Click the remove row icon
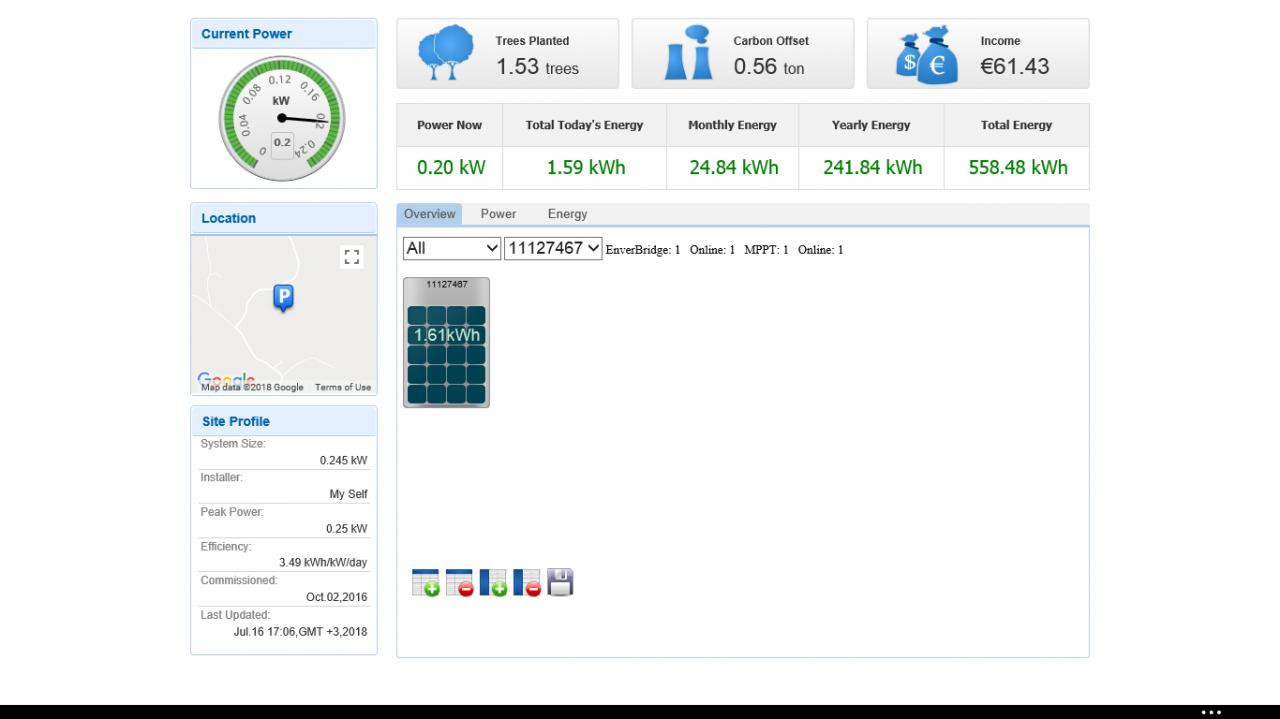The height and width of the screenshot is (719, 1280). click(x=460, y=583)
